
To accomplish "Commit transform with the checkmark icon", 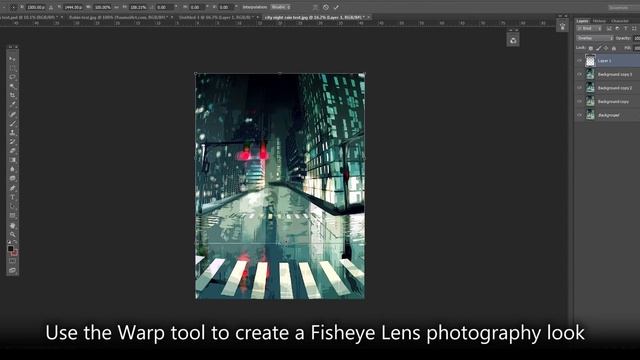I will point(336,7).
